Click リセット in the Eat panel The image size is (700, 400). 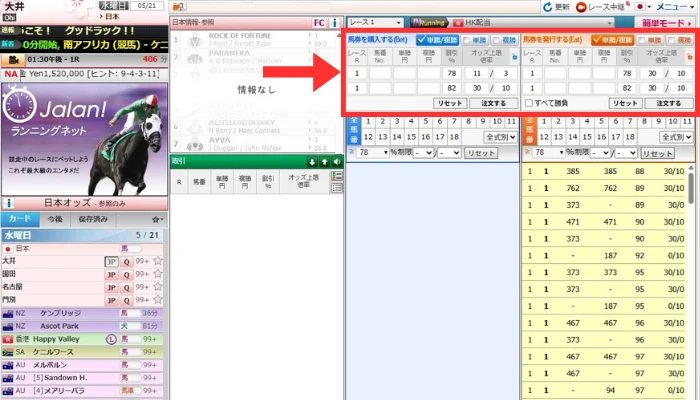pos(624,103)
